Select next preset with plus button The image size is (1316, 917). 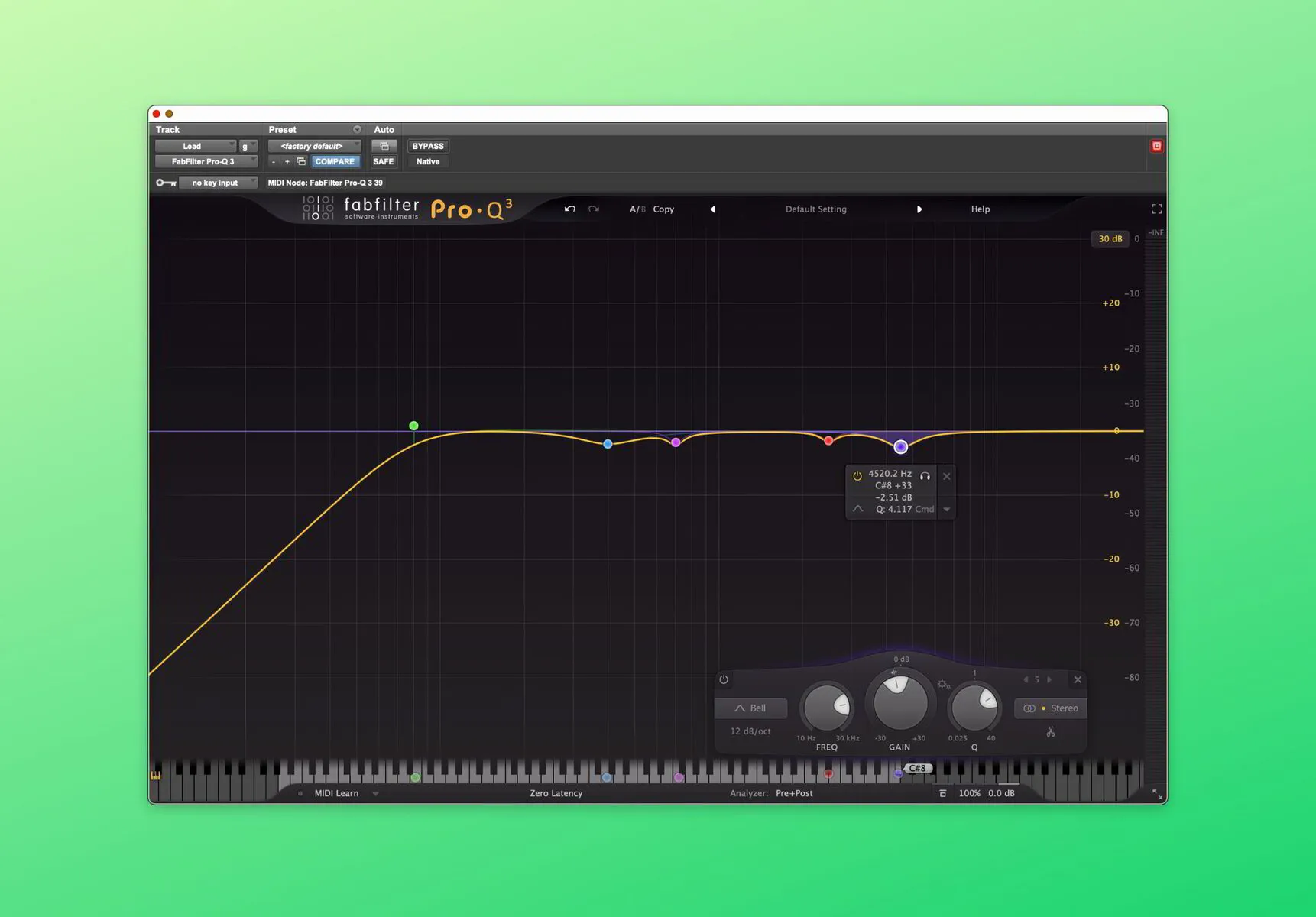287,161
